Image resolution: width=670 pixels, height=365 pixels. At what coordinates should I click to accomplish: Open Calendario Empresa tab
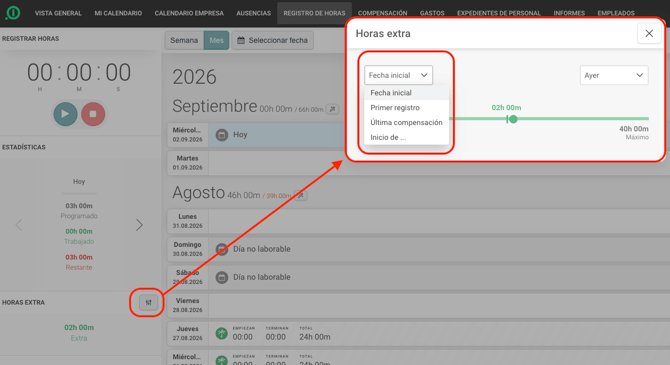189,13
